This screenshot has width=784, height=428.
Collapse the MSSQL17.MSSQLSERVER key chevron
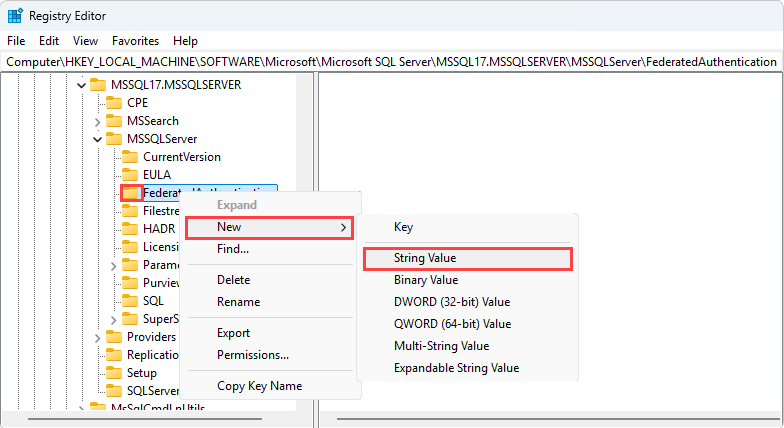pos(81,85)
